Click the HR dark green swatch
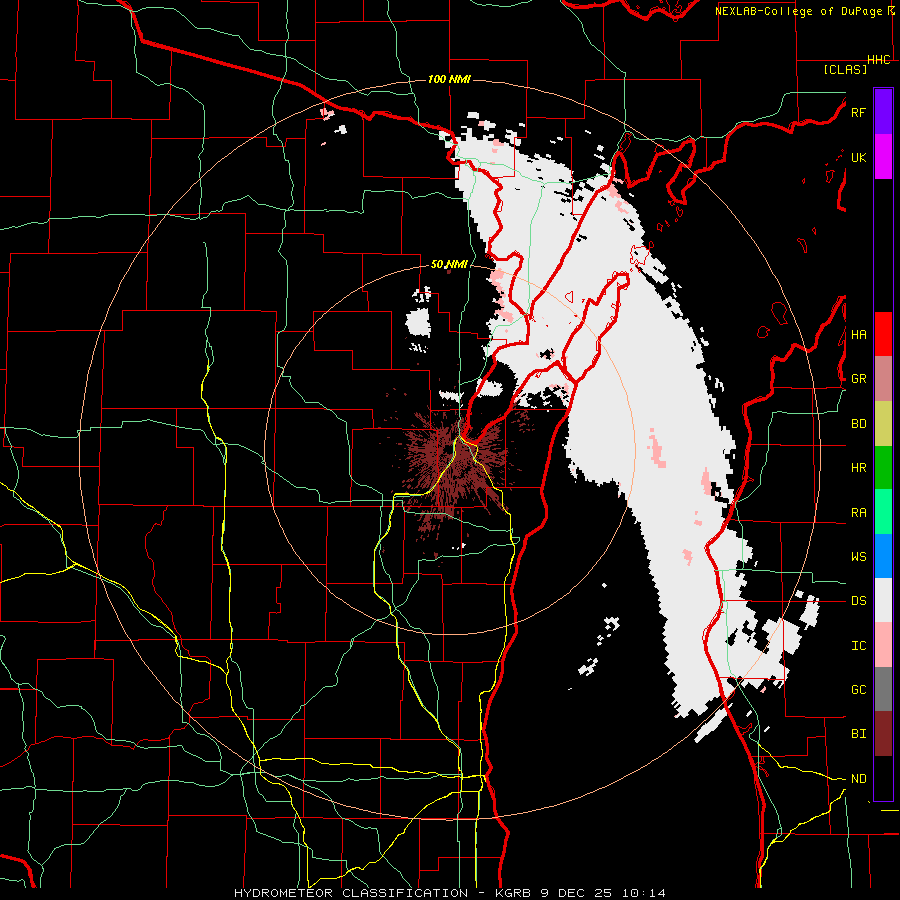 pos(883,468)
